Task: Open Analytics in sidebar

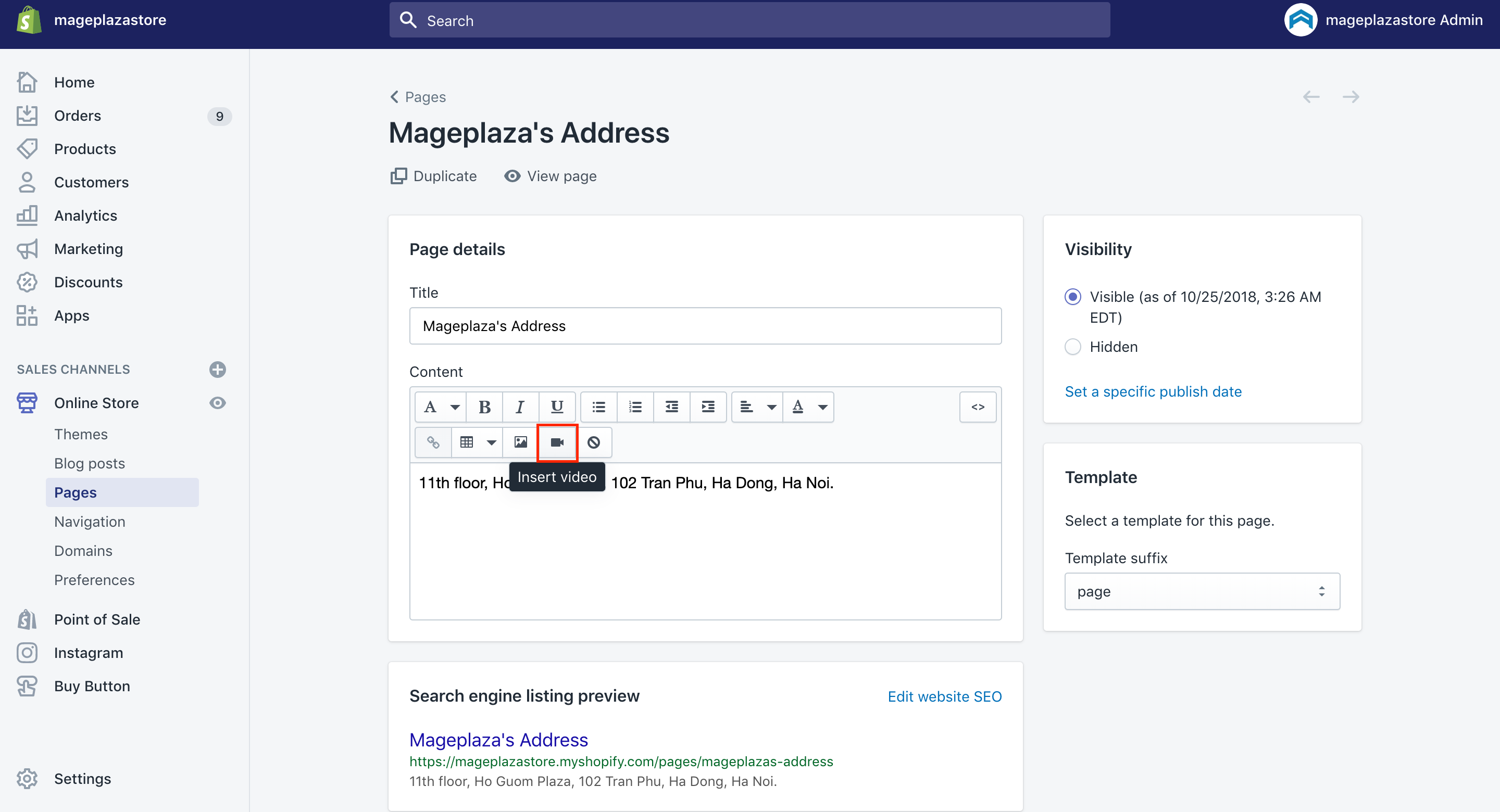Action: [x=85, y=216]
